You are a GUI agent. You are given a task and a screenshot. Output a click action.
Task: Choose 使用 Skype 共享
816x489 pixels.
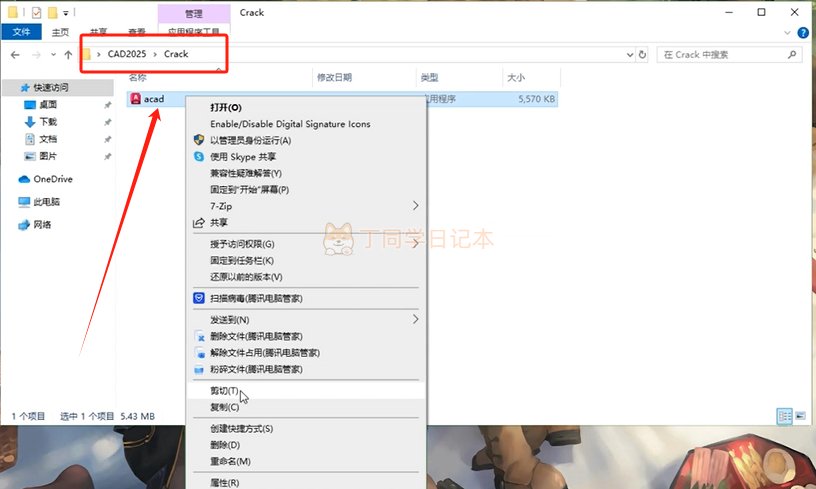pyautogui.click(x=307, y=157)
